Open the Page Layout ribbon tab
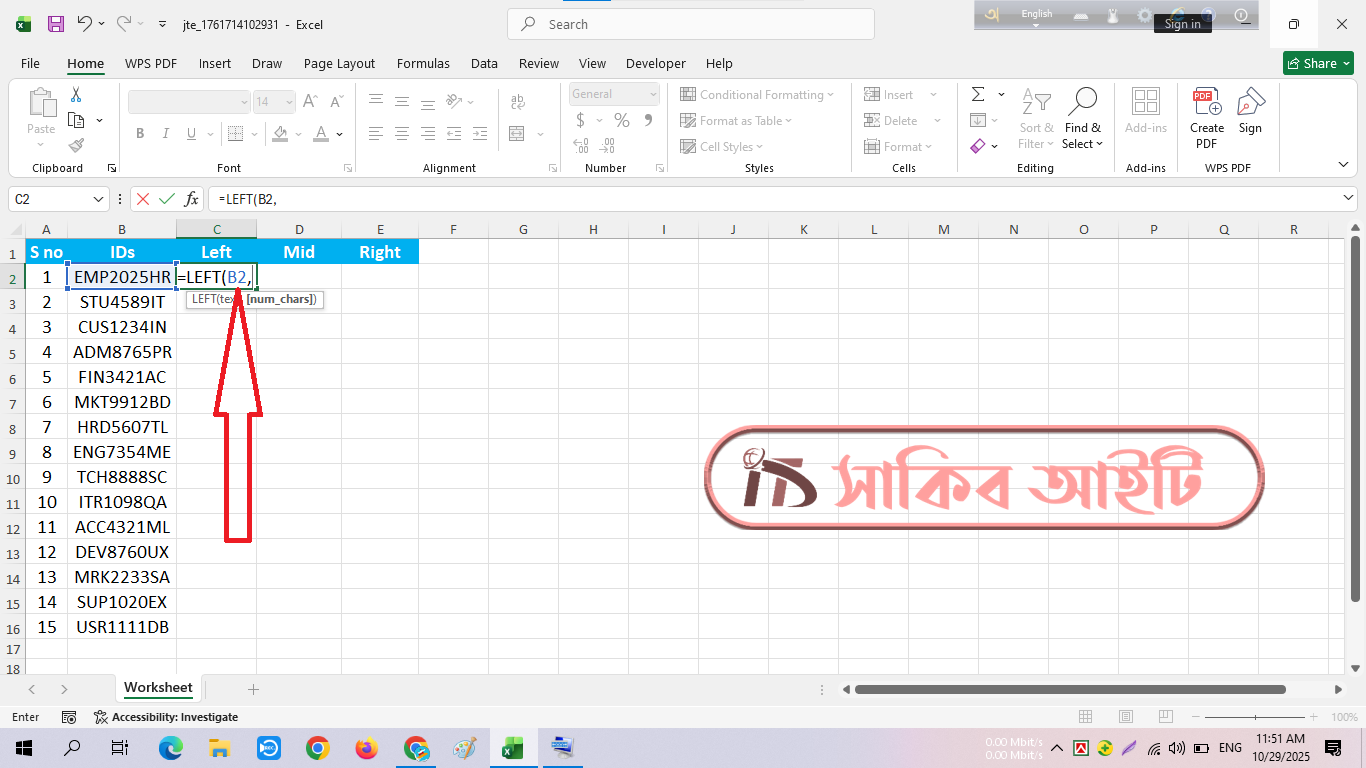 [339, 63]
